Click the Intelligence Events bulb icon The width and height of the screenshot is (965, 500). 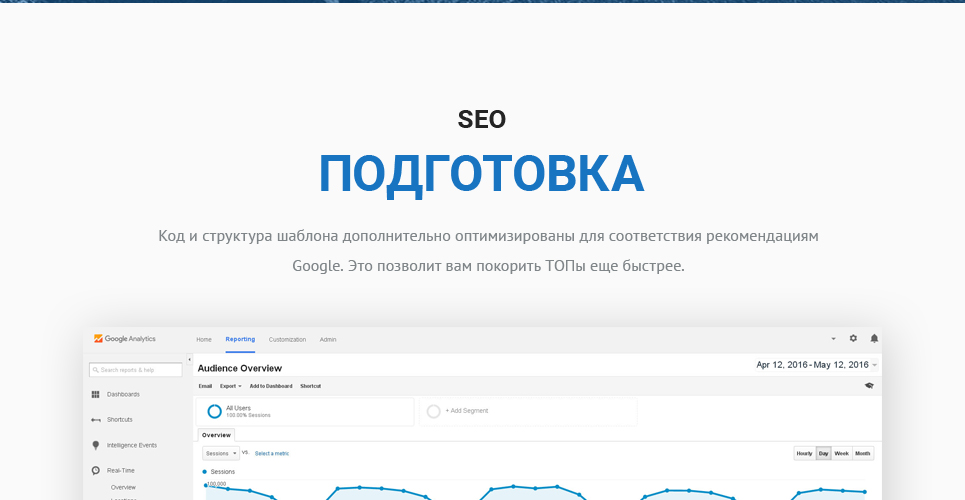point(95,445)
